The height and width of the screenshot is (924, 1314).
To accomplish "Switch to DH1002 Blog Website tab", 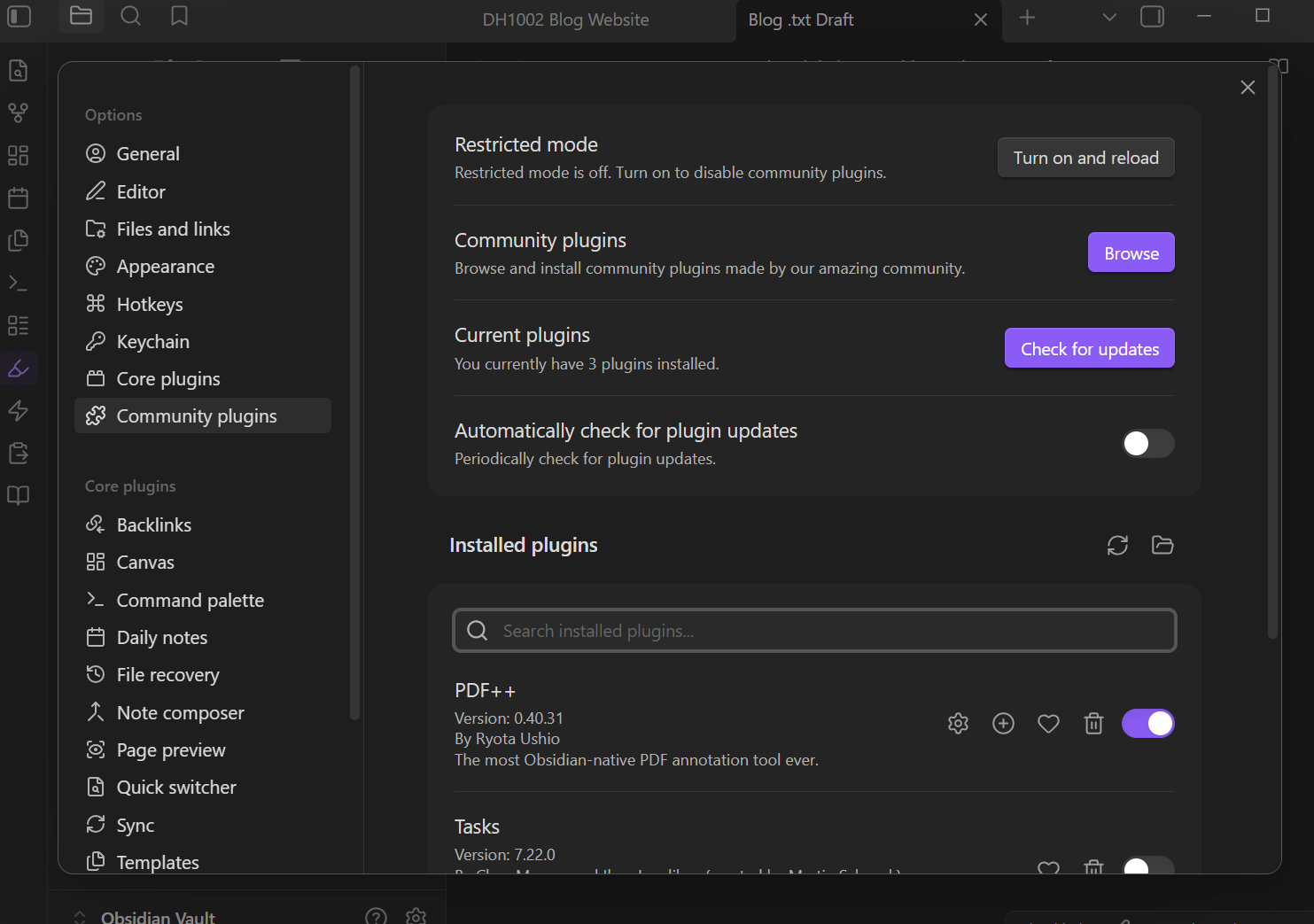I will point(565,19).
